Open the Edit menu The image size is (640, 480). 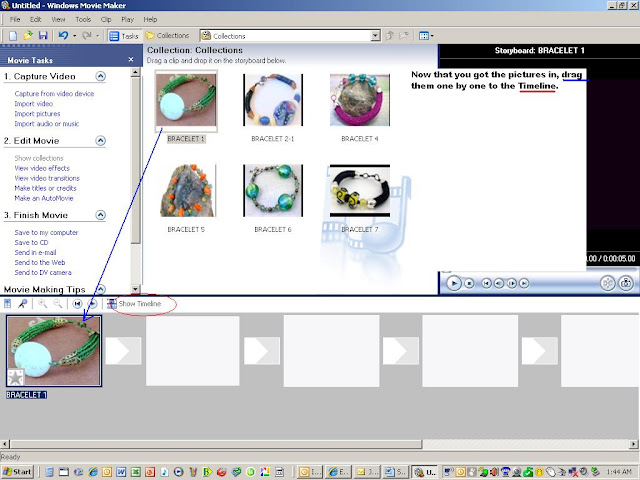pyautogui.click(x=36, y=19)
